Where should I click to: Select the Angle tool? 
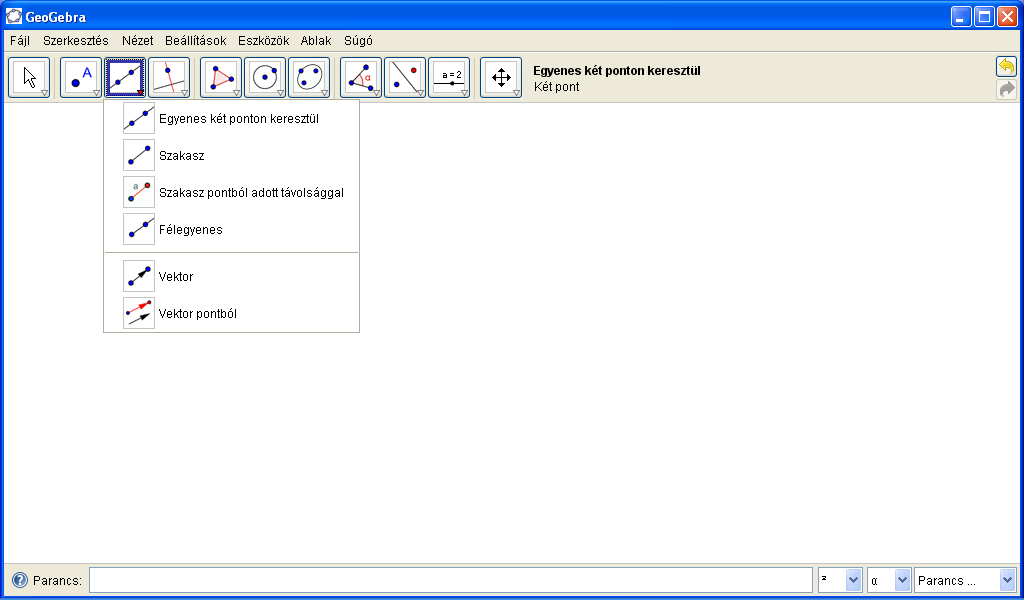point(361,78)
